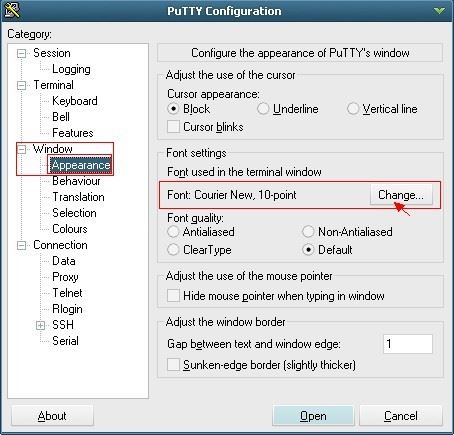454x435 pixels.
Task: Click the window edge gap input field
Action: [x=408, y=344]
